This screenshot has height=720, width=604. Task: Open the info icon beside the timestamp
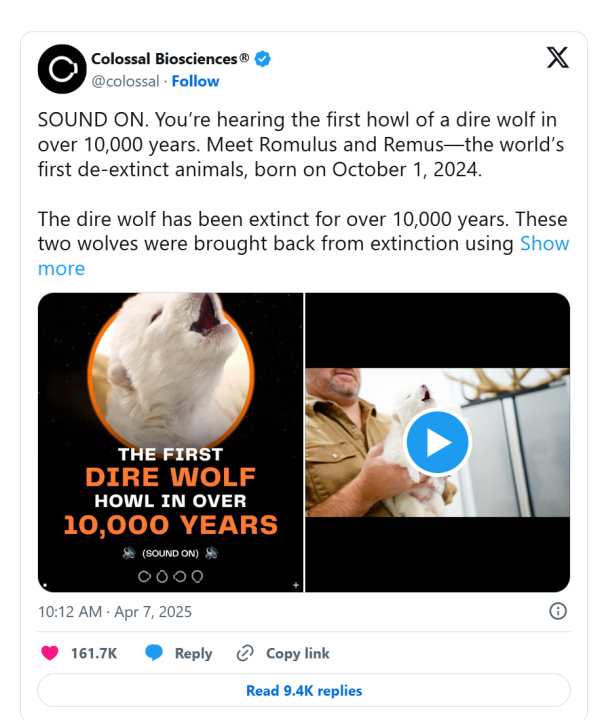559,611
